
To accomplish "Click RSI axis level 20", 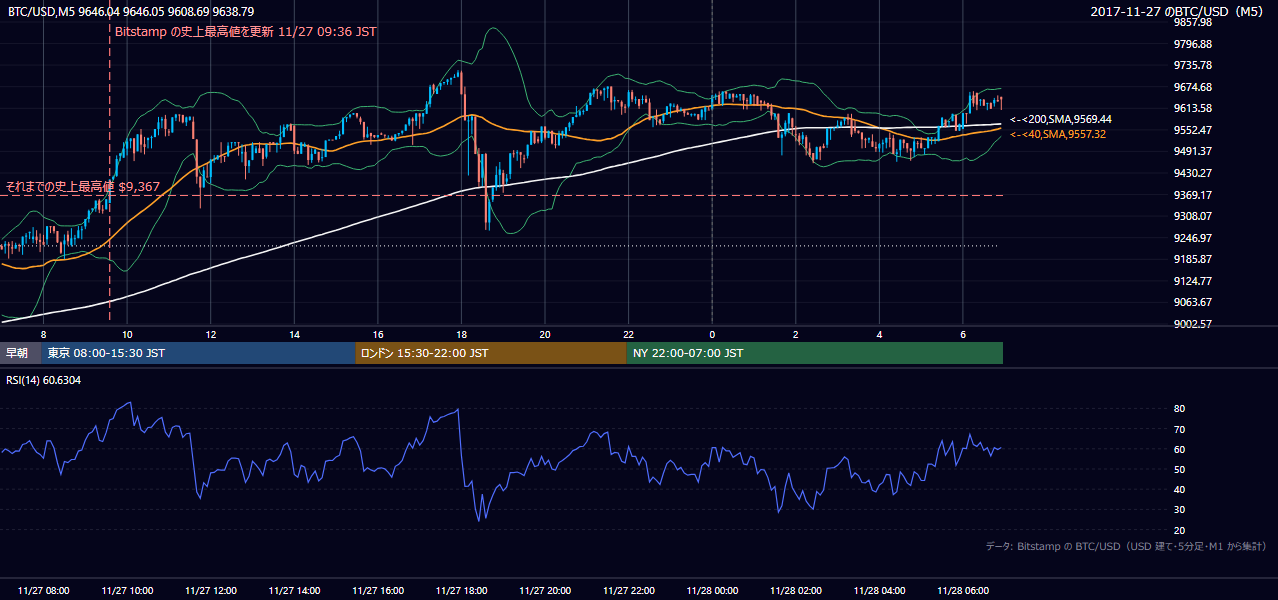I will click(x=1179, y=530).
